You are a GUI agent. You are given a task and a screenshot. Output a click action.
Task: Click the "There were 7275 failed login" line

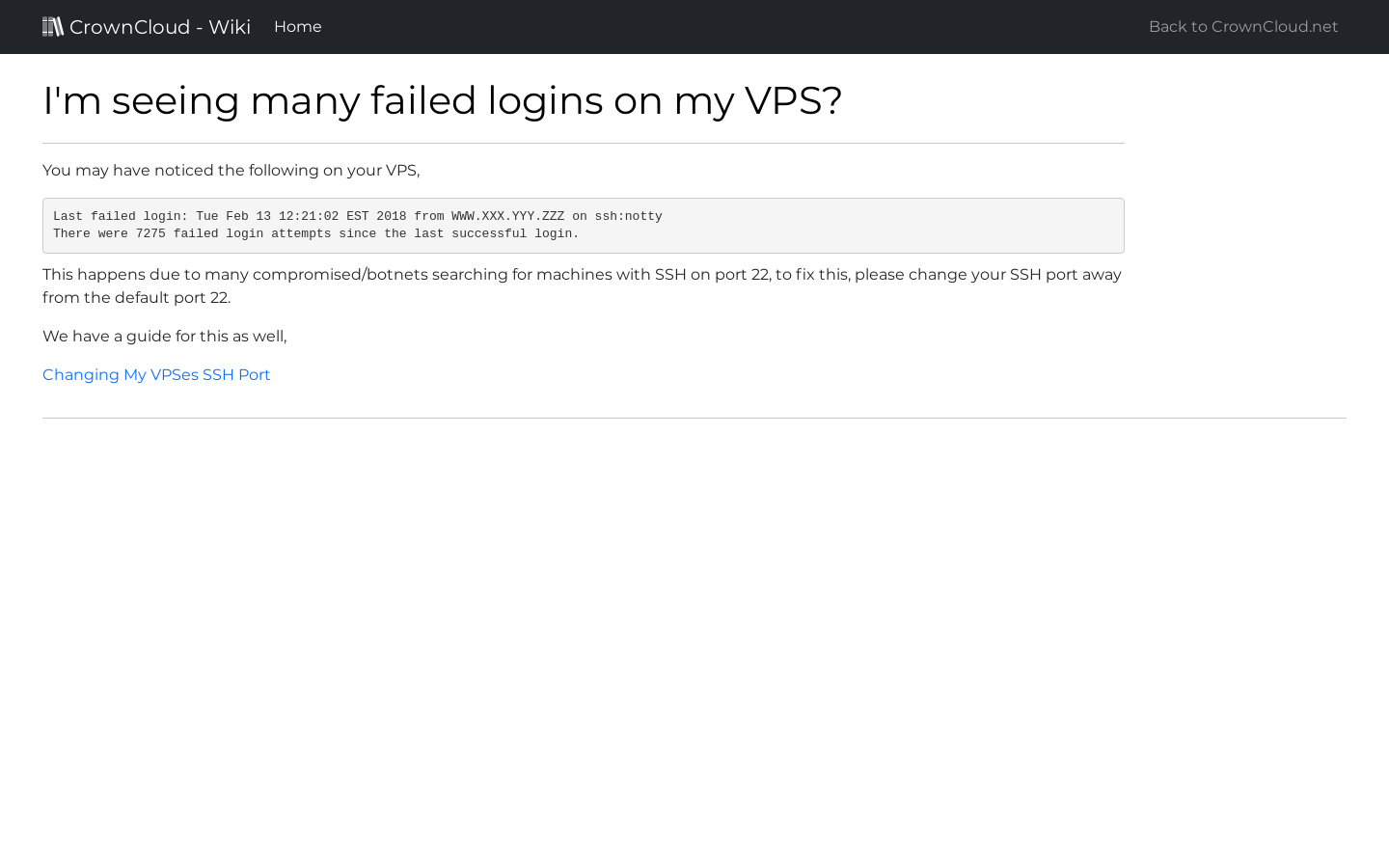point(316,233)
